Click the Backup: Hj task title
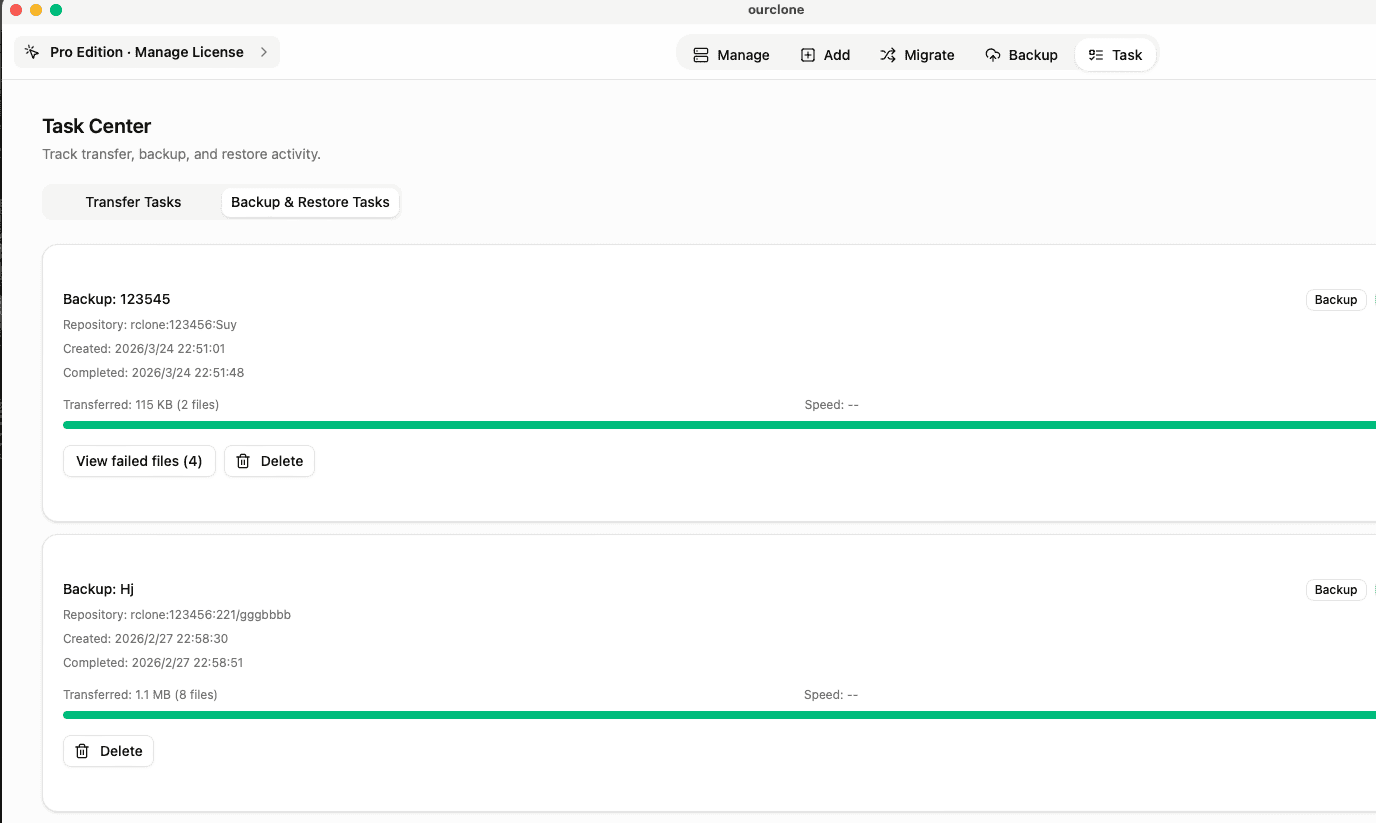 tap(98, 589)
